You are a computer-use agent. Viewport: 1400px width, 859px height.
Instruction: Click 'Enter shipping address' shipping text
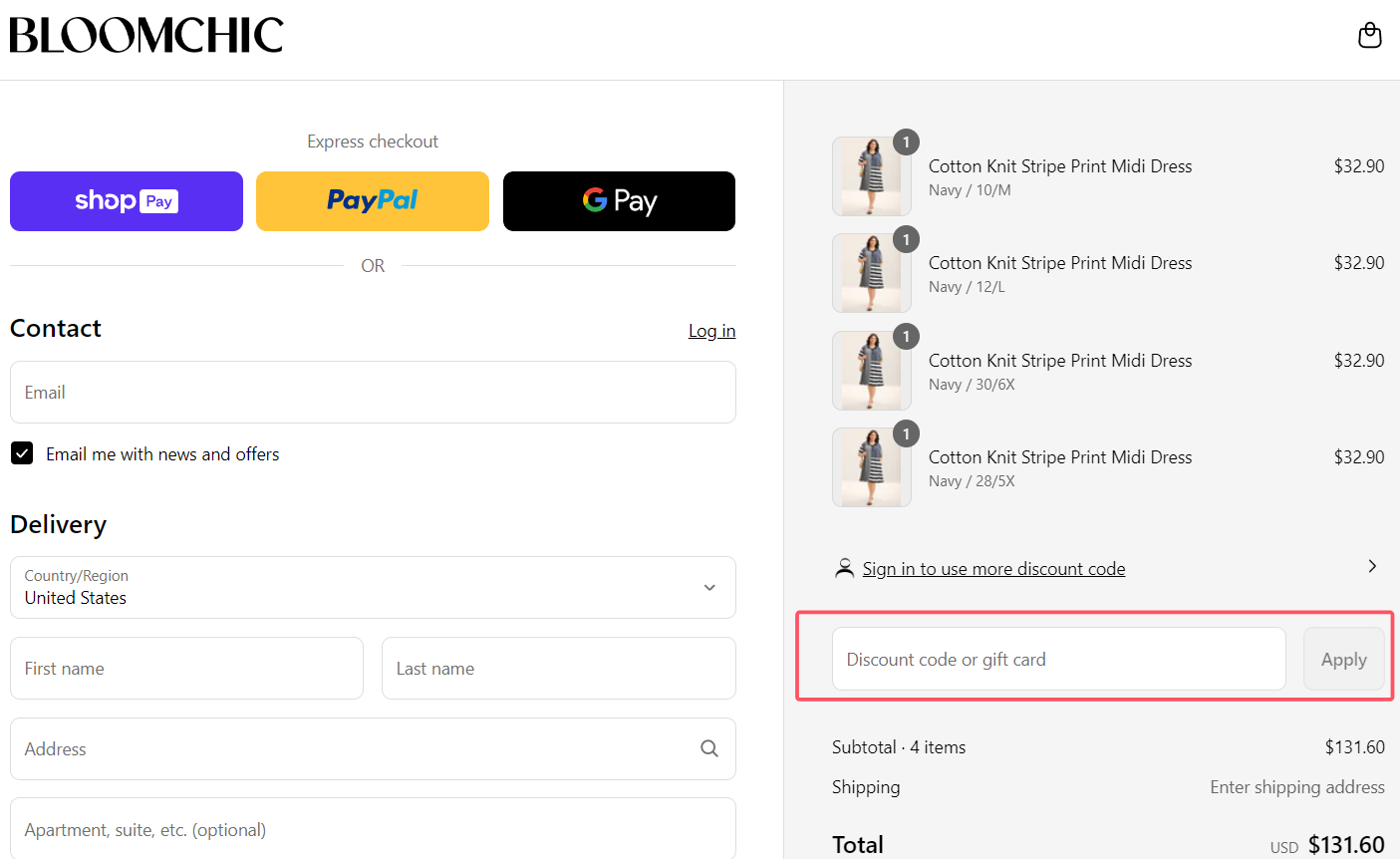pyautogui.click(x=1297, y=787)
